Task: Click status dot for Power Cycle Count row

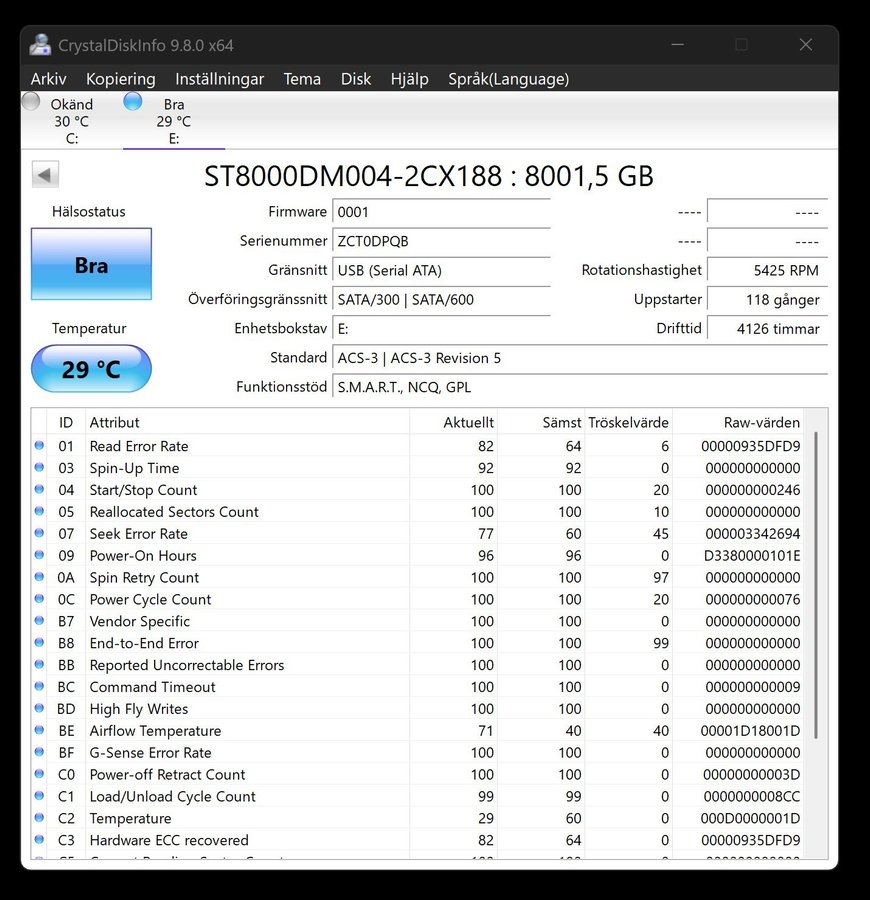Action: (x=39, y=599)
